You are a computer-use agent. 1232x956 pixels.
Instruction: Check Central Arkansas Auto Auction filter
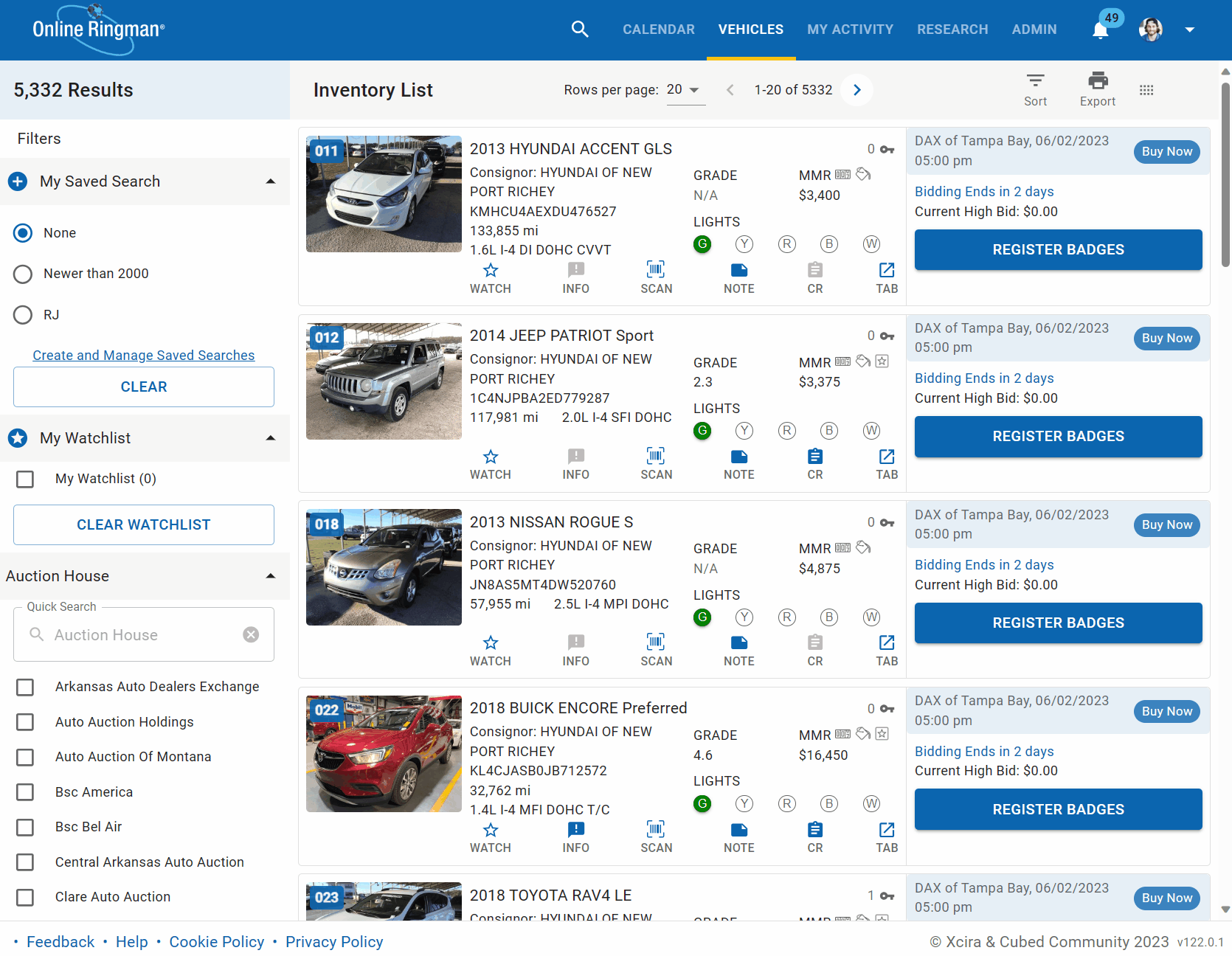(25, 862)
